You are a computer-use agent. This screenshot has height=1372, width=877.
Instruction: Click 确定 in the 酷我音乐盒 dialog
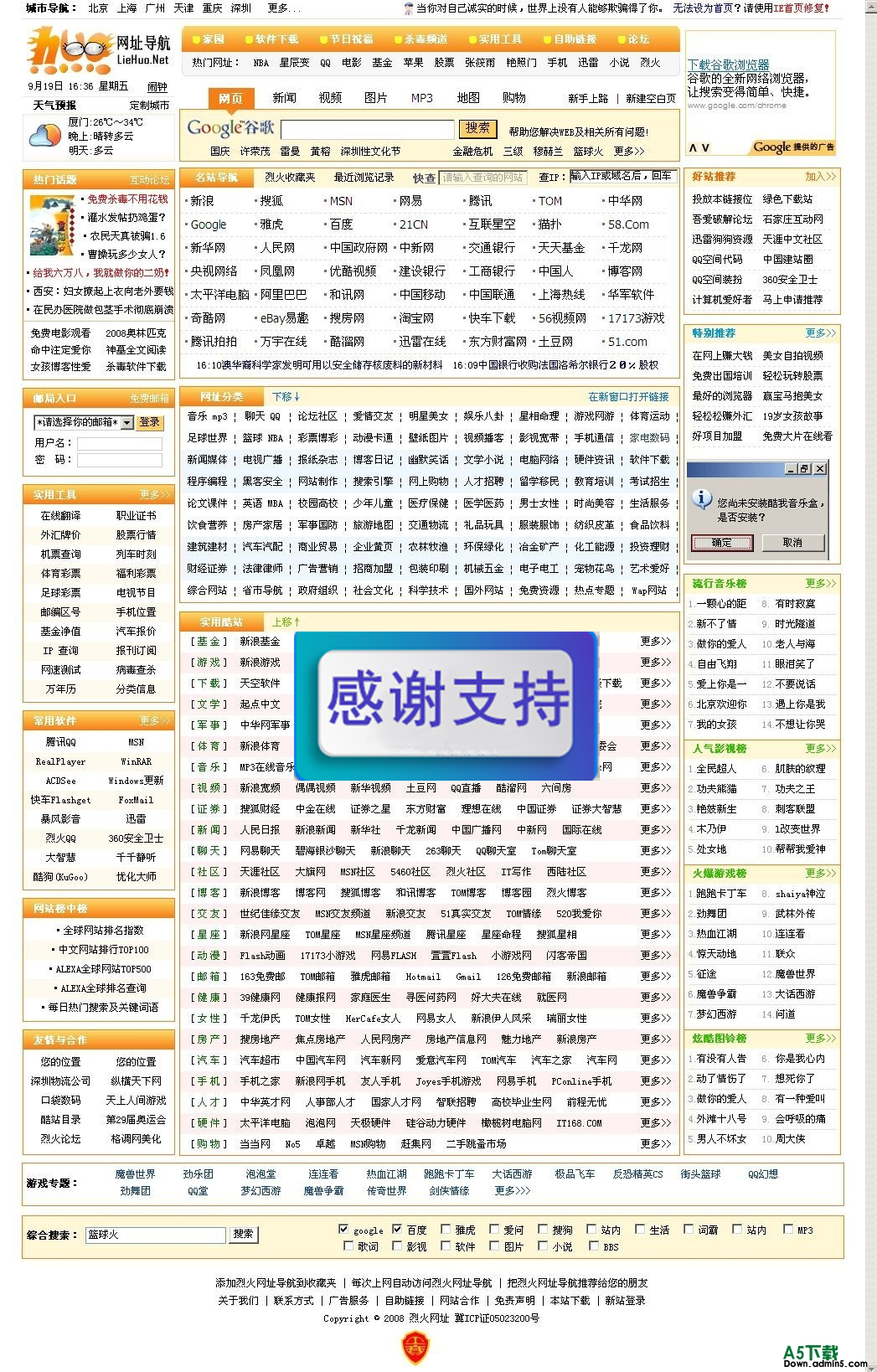pos(721,543)
